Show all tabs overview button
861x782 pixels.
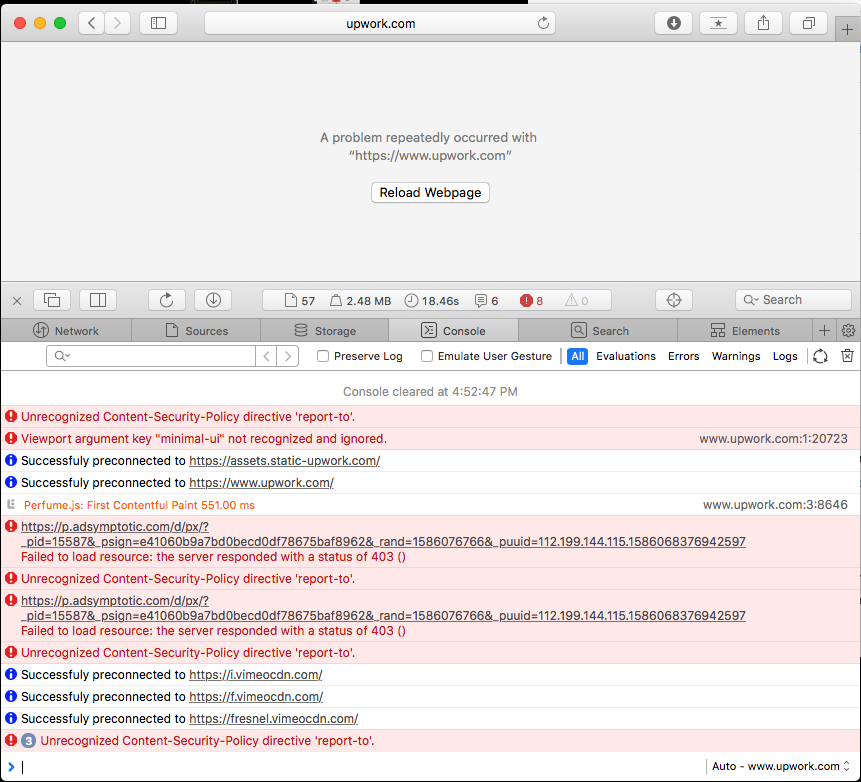click(808, 23)
